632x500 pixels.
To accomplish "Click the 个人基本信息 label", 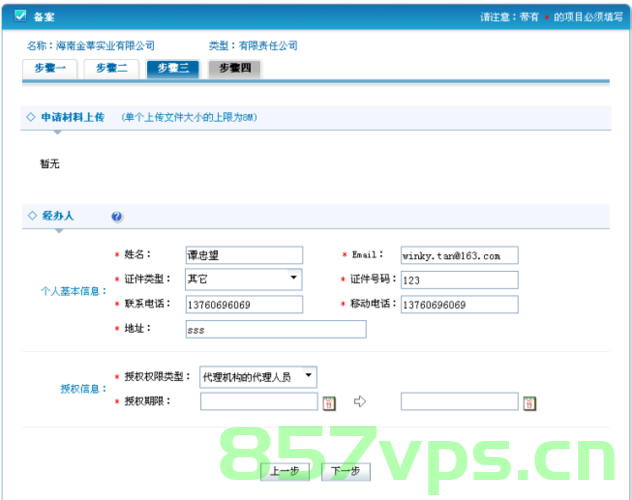I will (73, 291).
